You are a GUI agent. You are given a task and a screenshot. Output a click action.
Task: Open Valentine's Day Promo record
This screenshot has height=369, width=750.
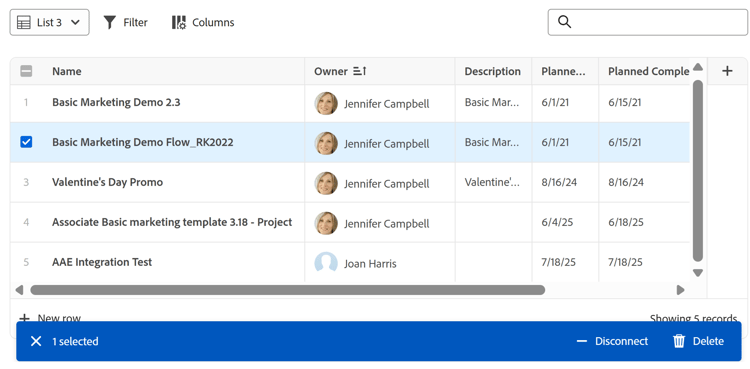point(108,182)
